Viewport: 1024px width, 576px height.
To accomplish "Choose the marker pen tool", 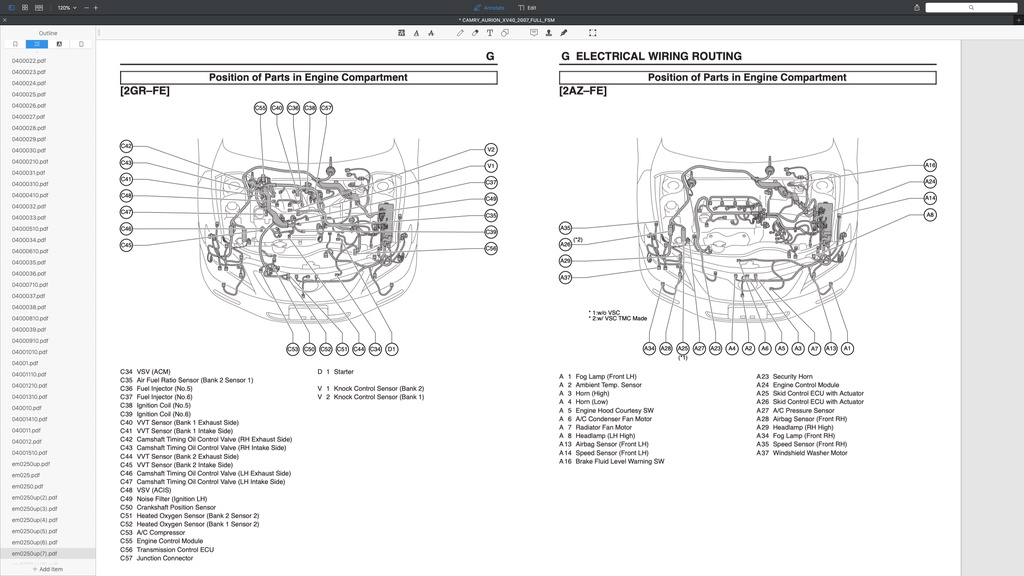I will pos(475,32).
